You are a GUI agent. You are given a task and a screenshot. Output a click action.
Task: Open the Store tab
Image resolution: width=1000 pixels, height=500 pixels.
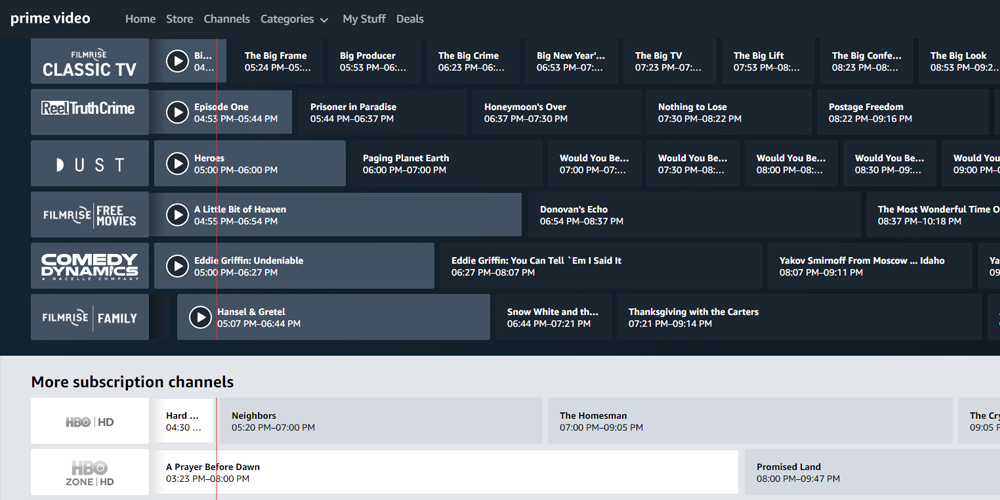(x=179, y=19)
